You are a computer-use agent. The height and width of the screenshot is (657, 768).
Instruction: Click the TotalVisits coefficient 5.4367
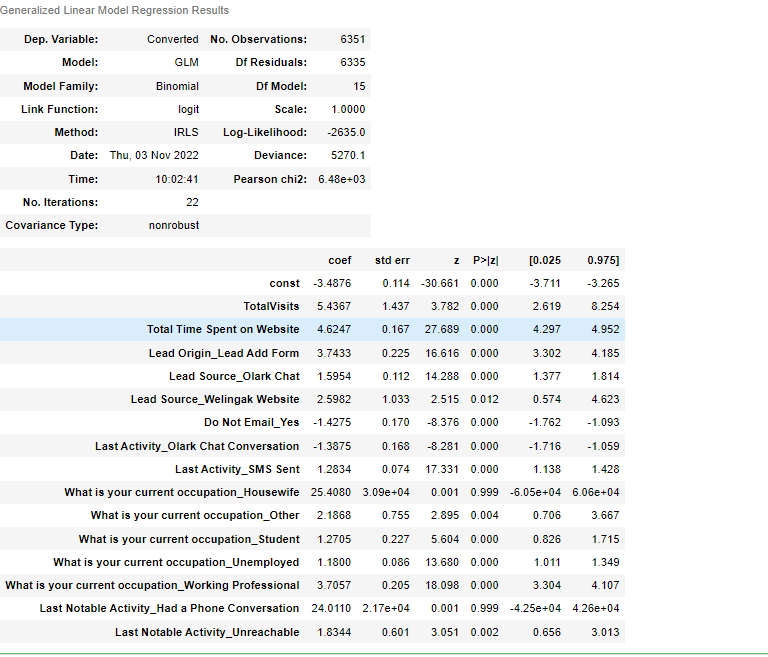coord(334,306)
